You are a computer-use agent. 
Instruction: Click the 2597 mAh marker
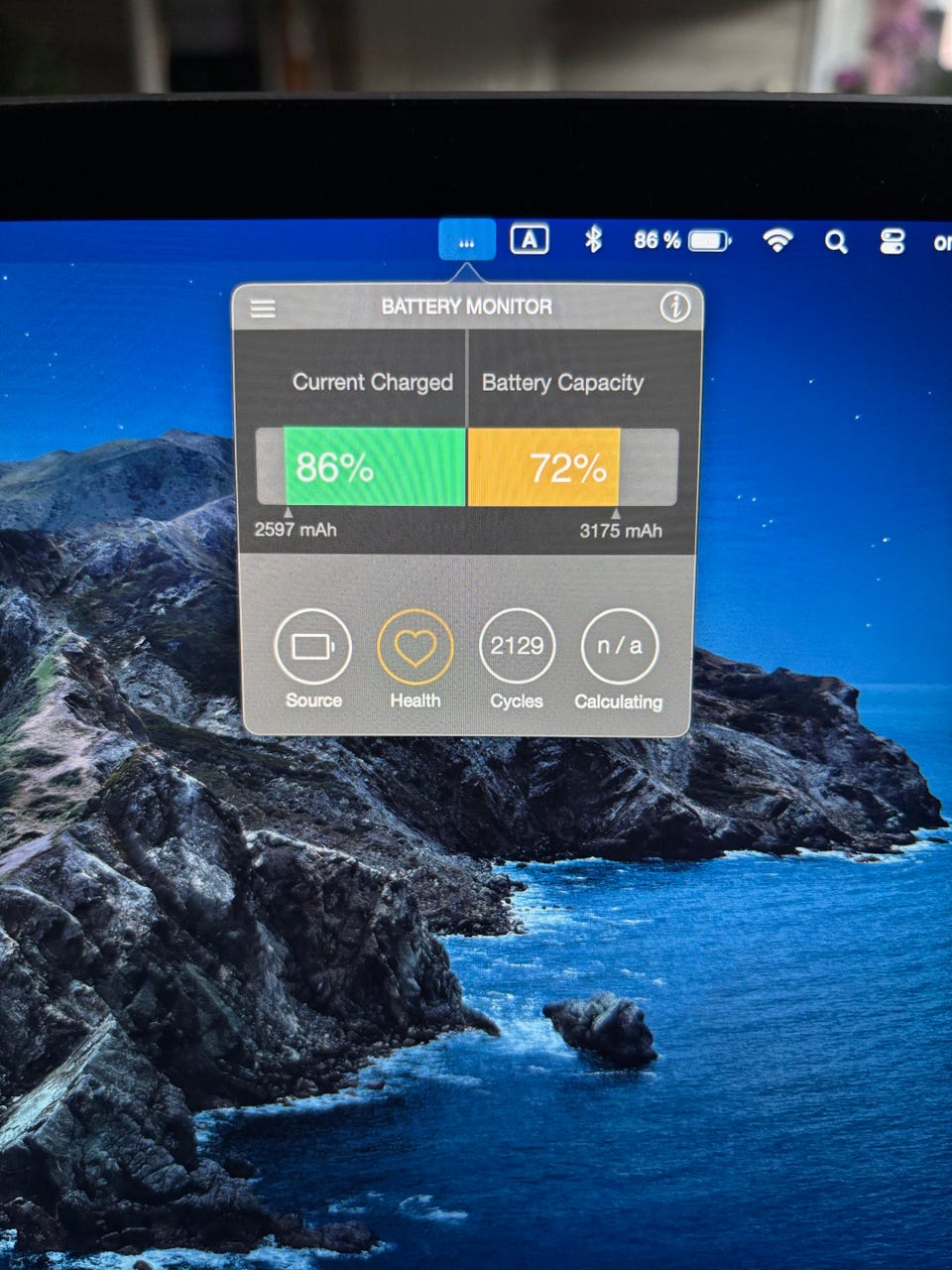click(296, 529)
